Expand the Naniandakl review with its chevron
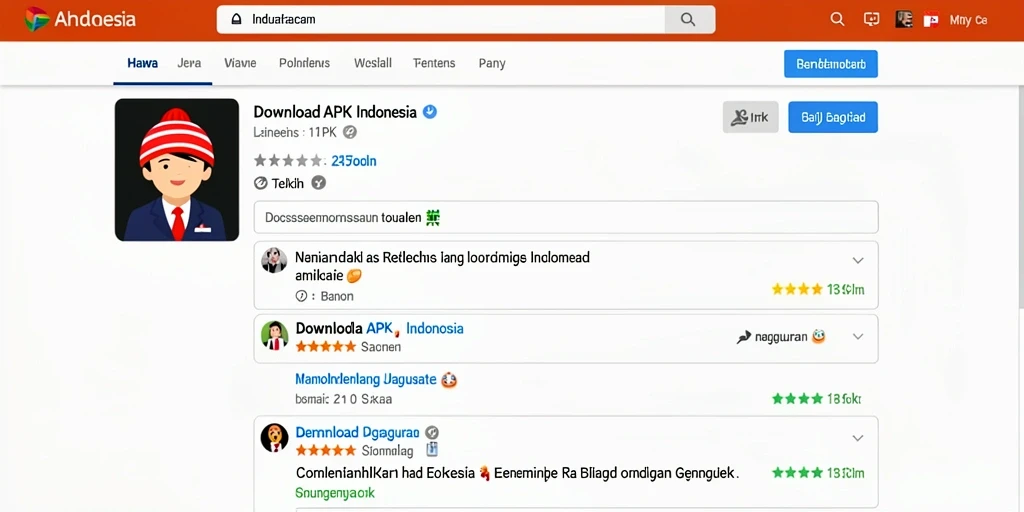 coord(858,261)
